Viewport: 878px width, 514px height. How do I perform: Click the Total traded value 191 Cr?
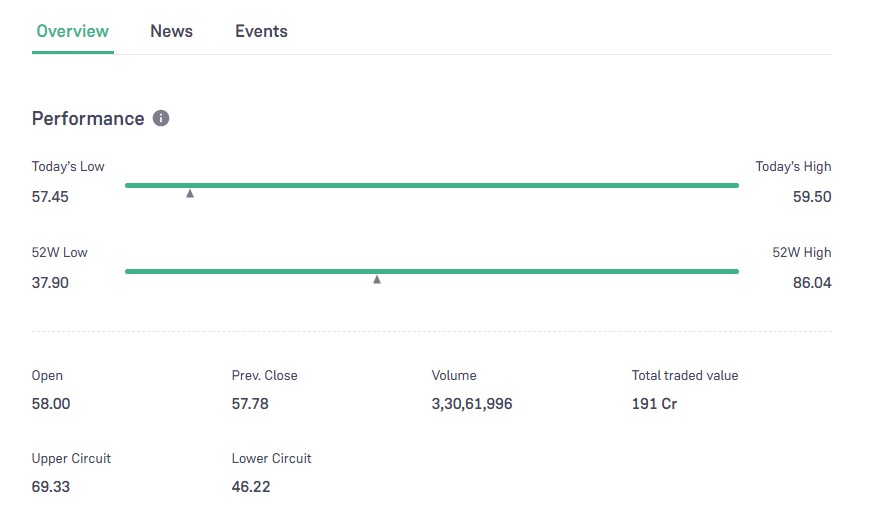point(655,404)
